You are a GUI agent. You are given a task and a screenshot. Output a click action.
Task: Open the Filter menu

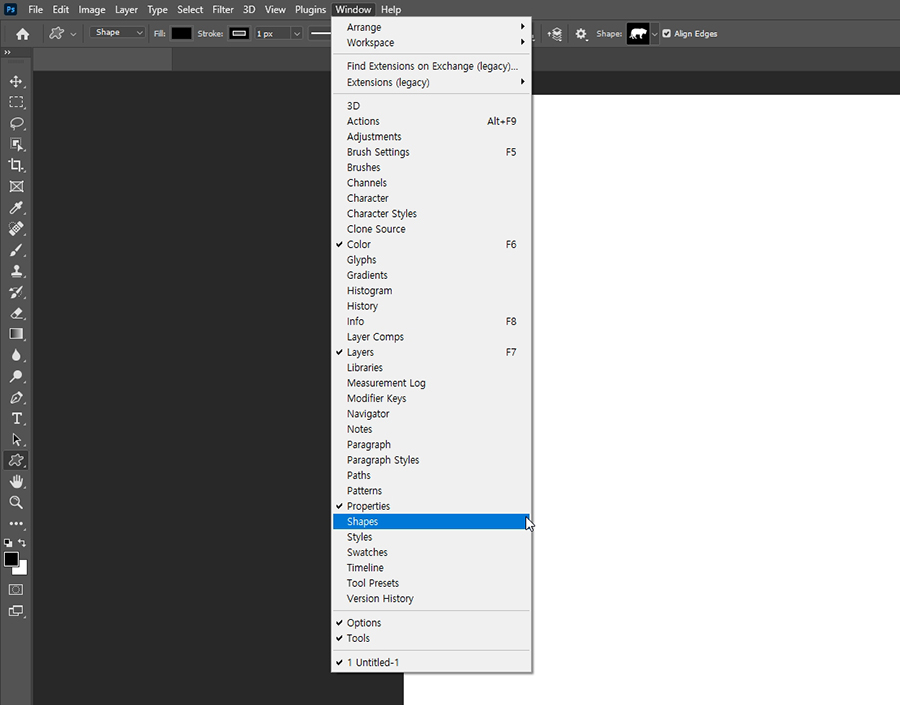[223, 10]
